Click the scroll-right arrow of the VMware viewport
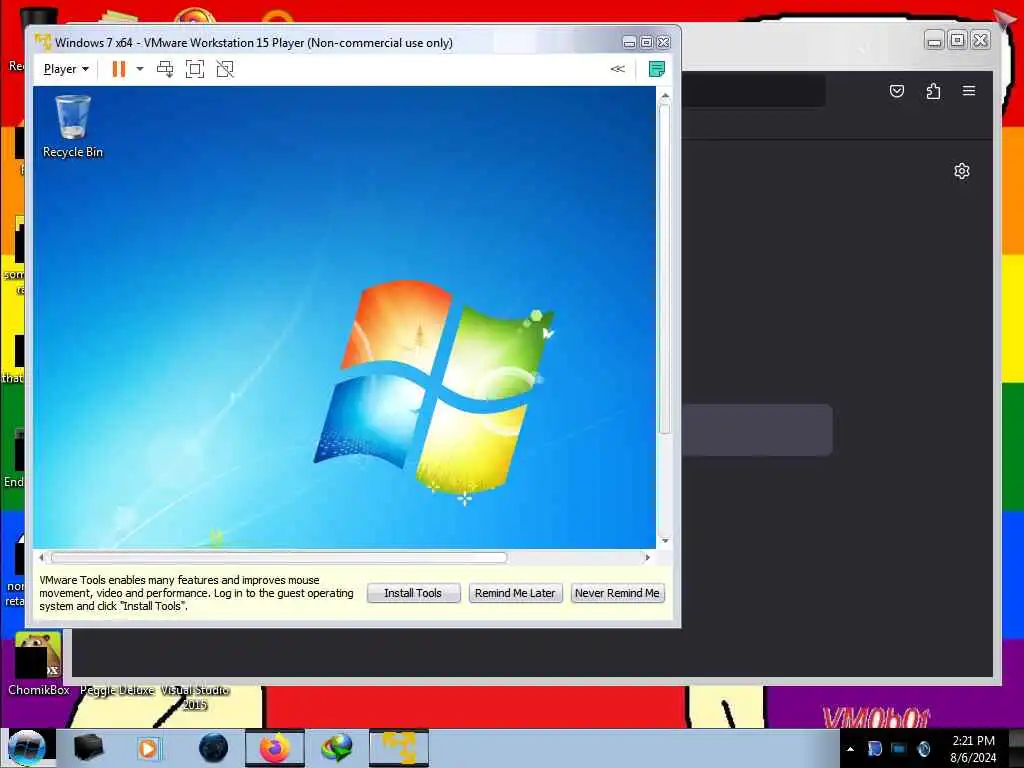This screenshot has height=768, width=1024. click(647, 558)
